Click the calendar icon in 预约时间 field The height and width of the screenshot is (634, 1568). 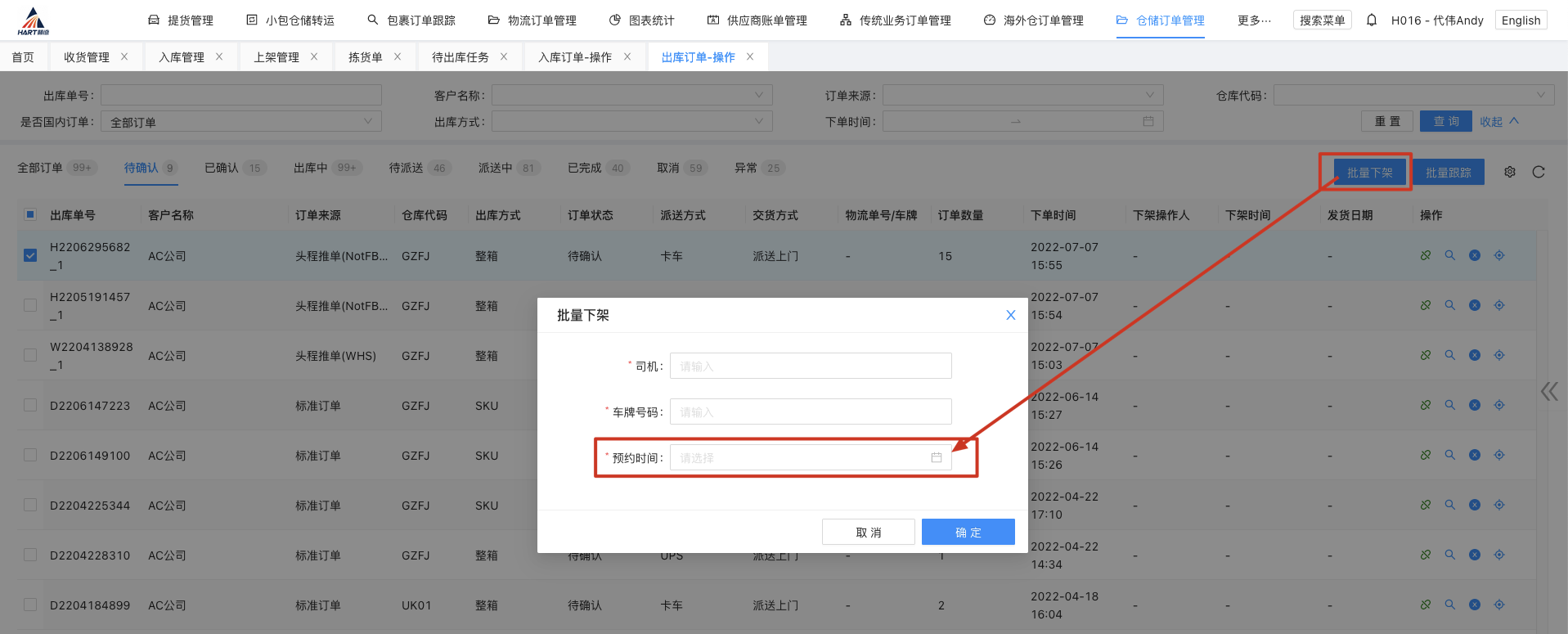(x=936, y=457)
